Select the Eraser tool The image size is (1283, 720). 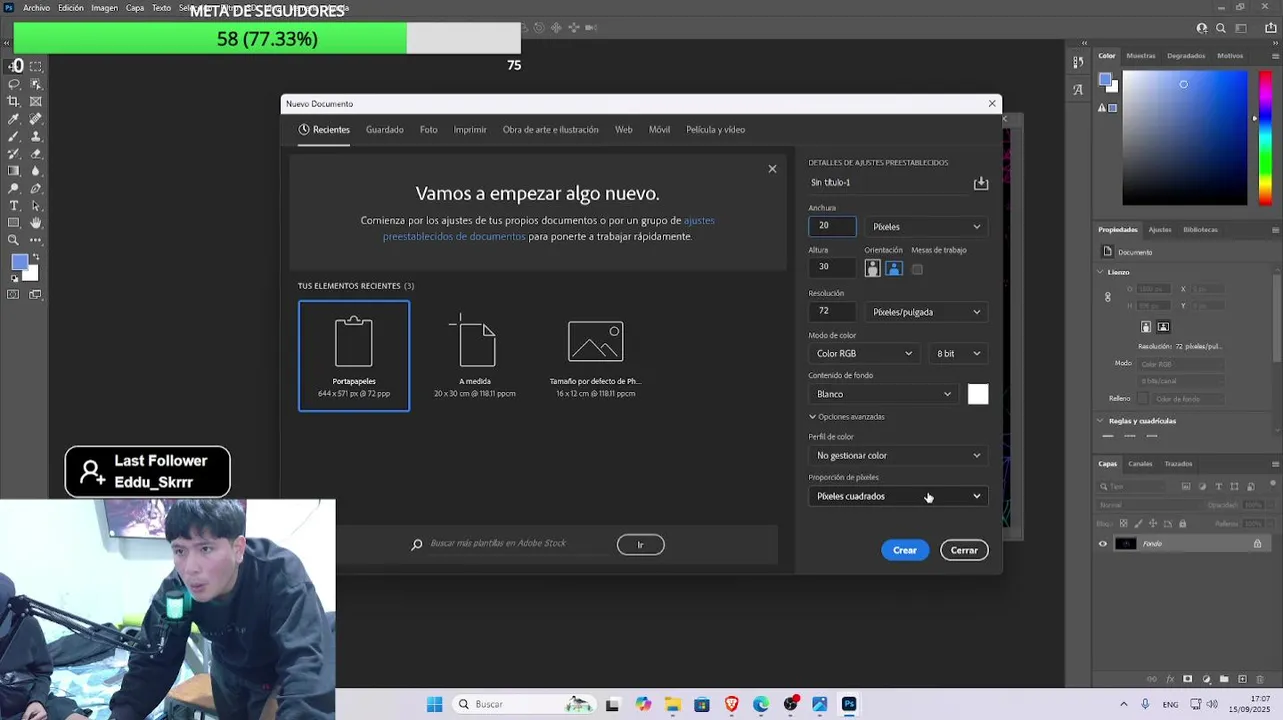36,154
